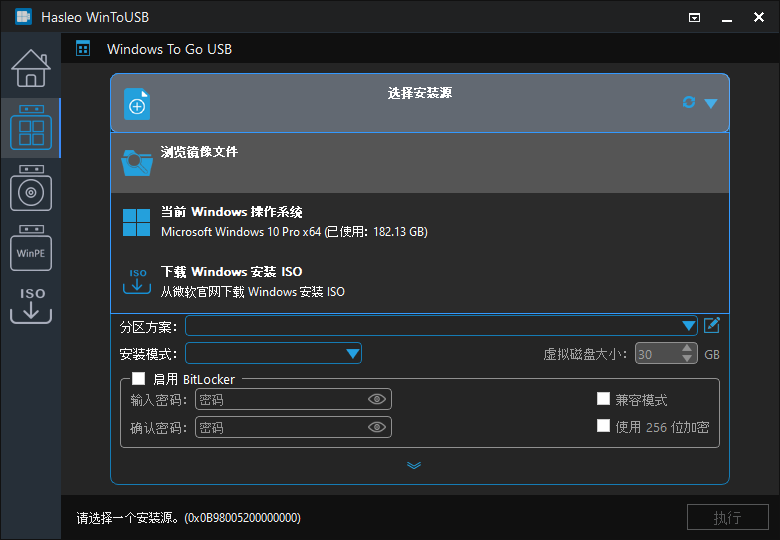Expand more options with the double chevron
780x540 pixels.
414,465
